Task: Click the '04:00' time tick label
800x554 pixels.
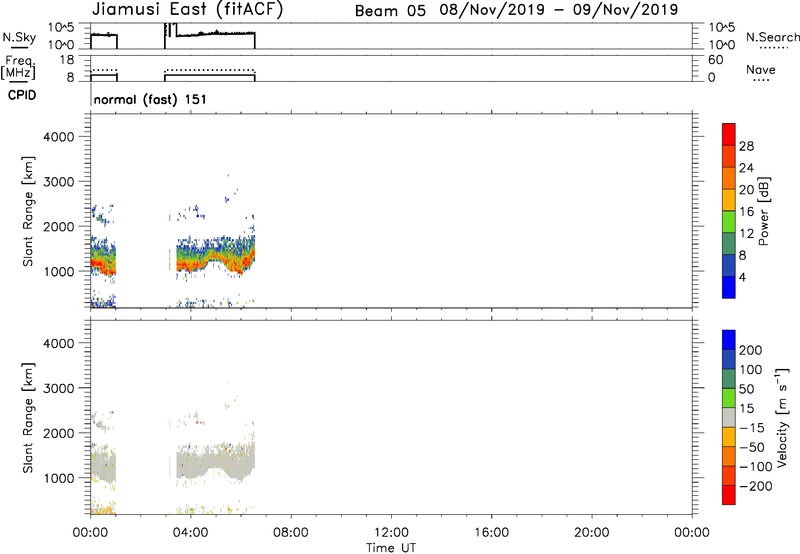Action: pos(190,533)
